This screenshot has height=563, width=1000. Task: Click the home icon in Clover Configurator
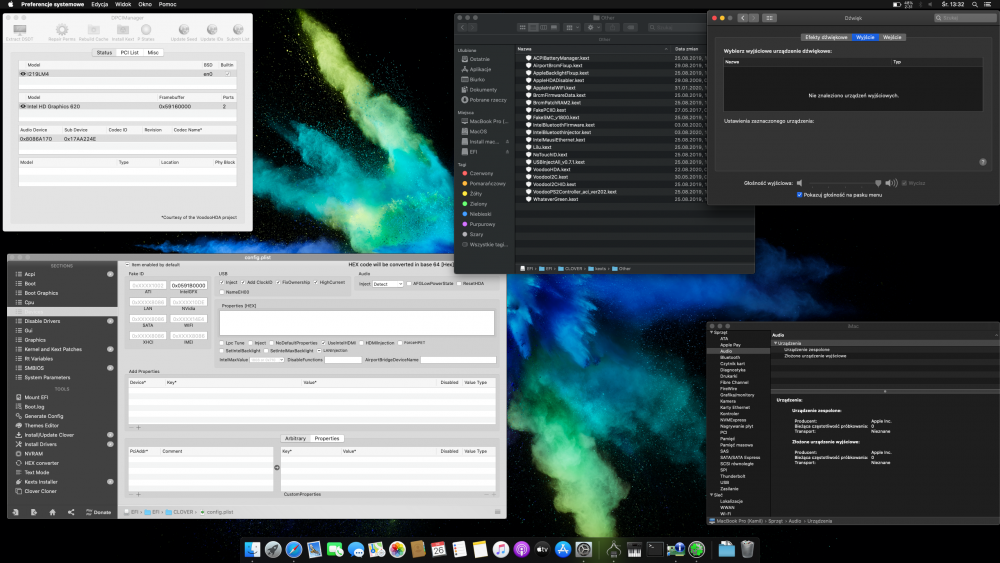click(x=52, y=512)
